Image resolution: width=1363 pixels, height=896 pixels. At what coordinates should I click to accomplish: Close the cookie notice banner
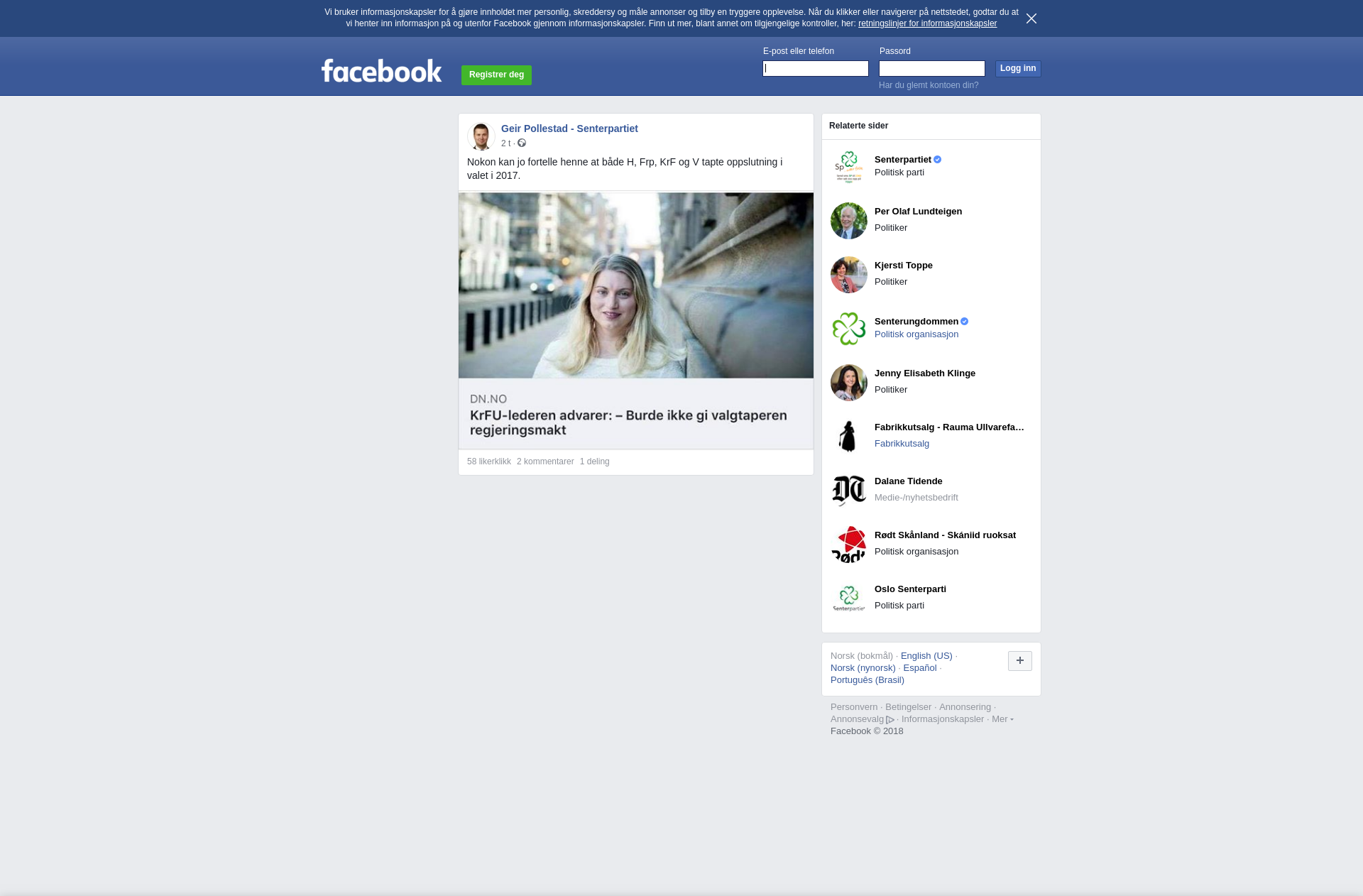(1031, 18)
